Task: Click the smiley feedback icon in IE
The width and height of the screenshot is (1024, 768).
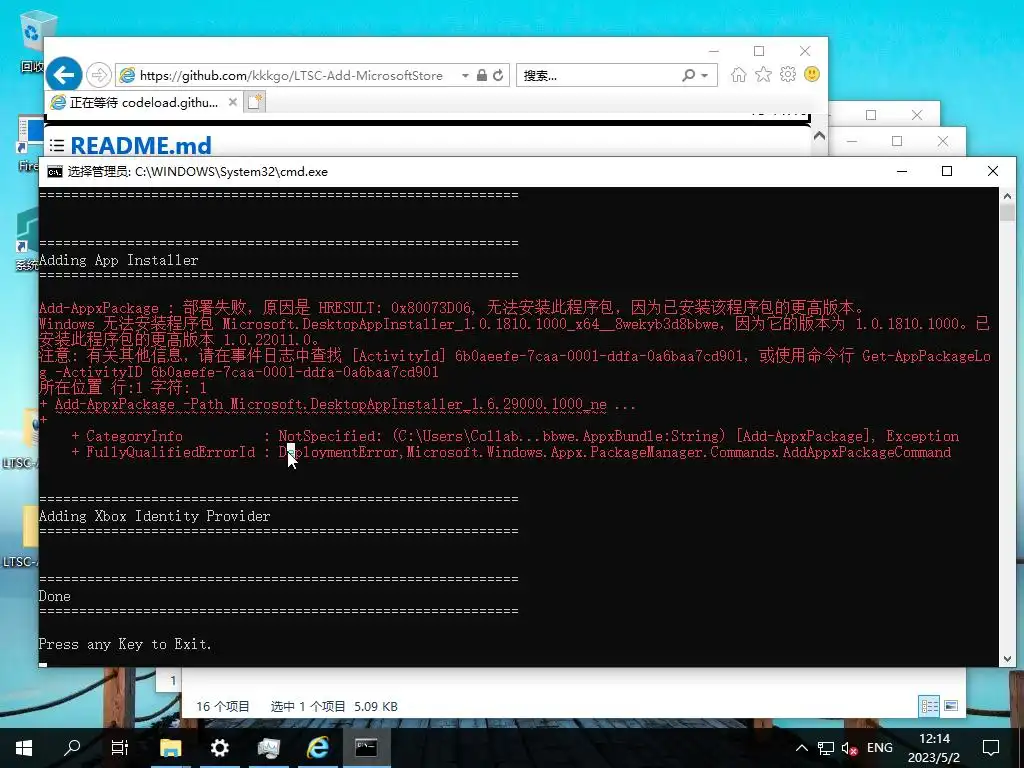Action: [x=812, y=74]
